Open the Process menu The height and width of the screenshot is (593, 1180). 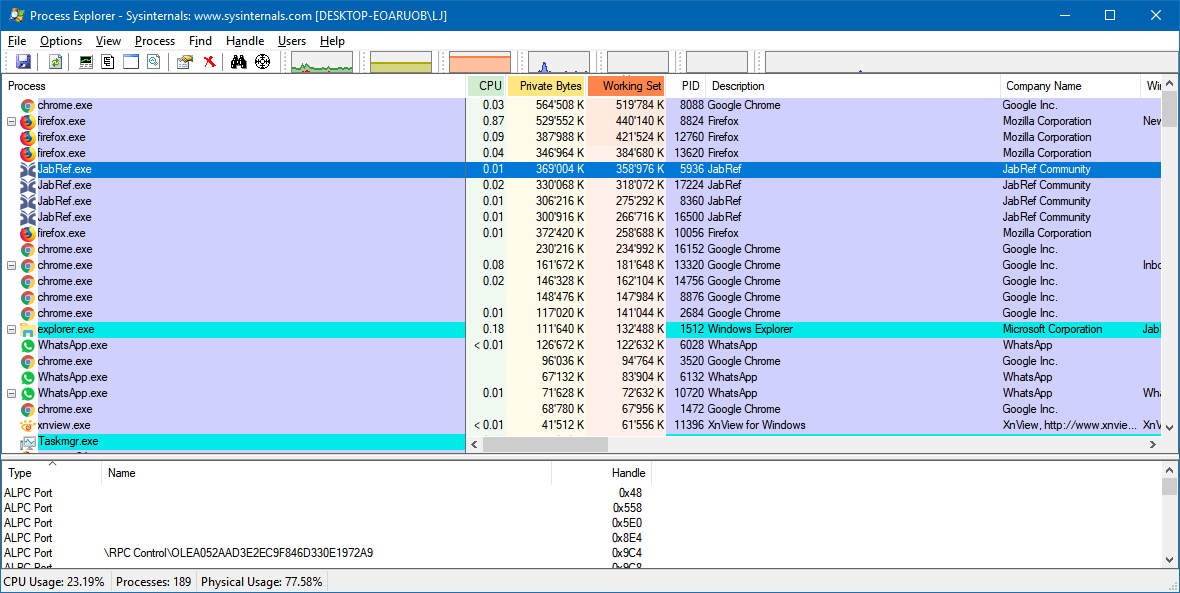(155, 41)
